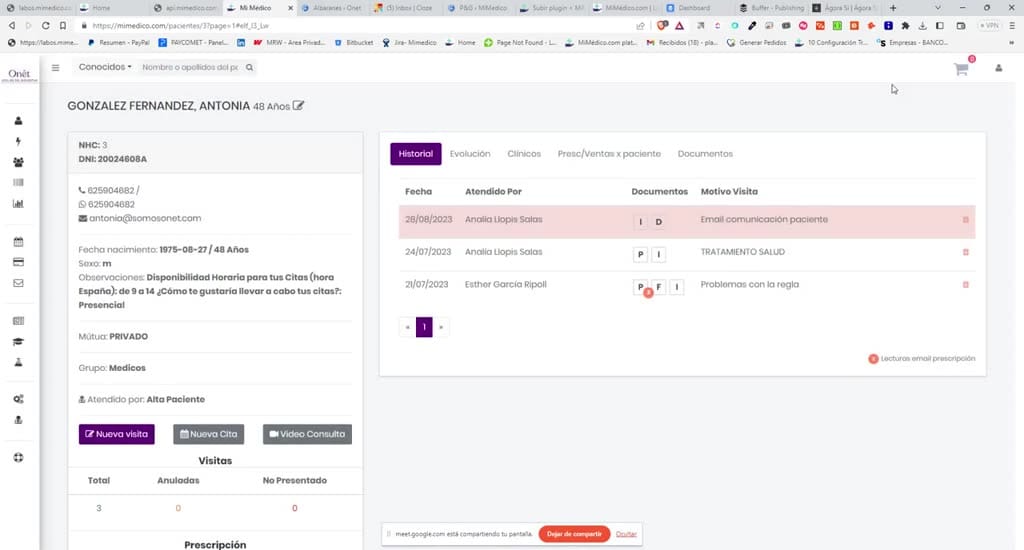Open the Jira- Mimedico bookmark

click(x=409, y=42)
